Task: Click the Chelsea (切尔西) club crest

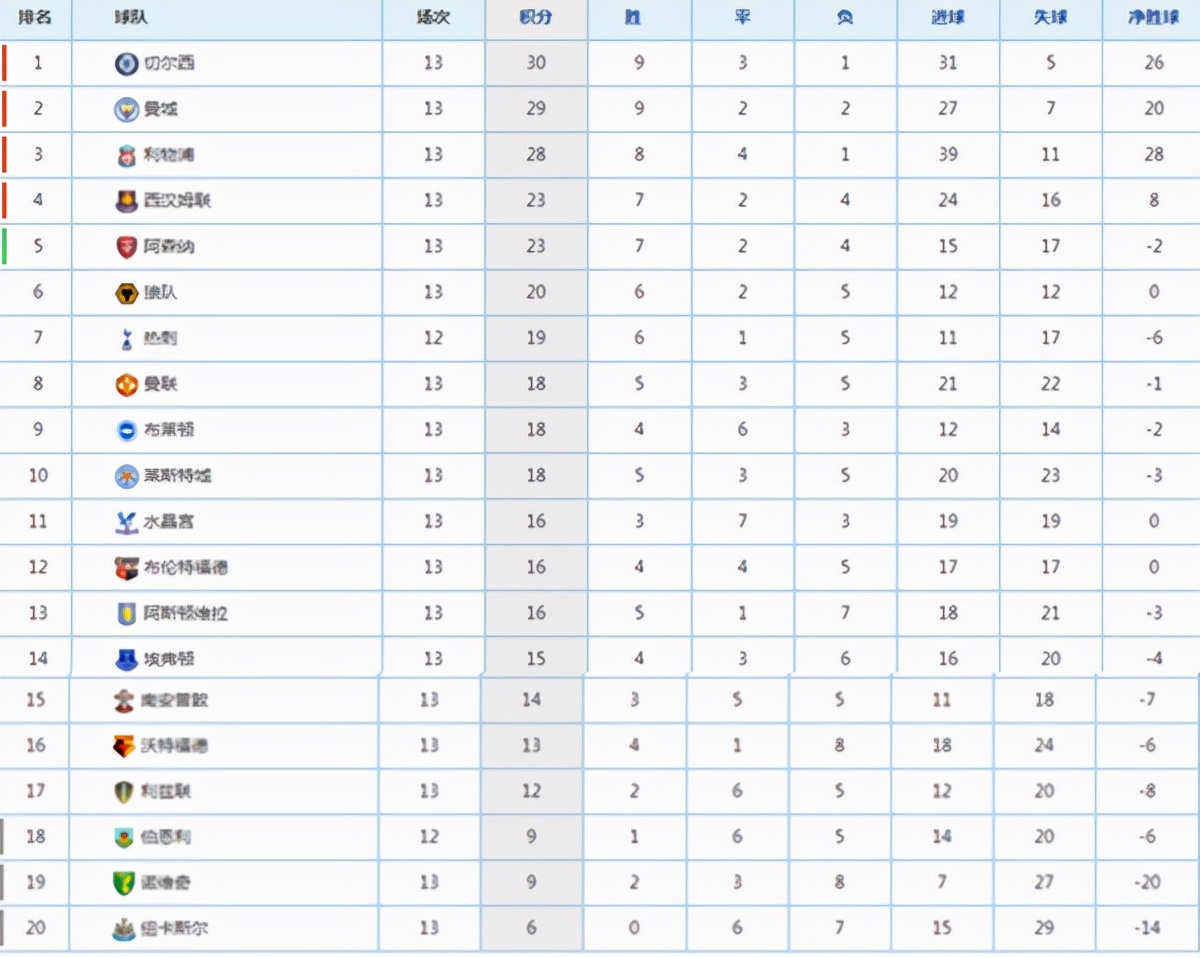Action: pyautogui.click(x=126, y=64)
